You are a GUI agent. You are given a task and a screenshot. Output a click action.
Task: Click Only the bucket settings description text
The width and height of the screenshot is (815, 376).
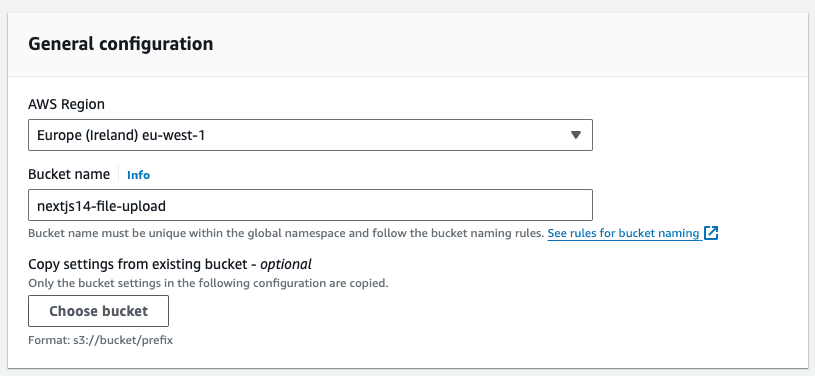pos(208,284)
